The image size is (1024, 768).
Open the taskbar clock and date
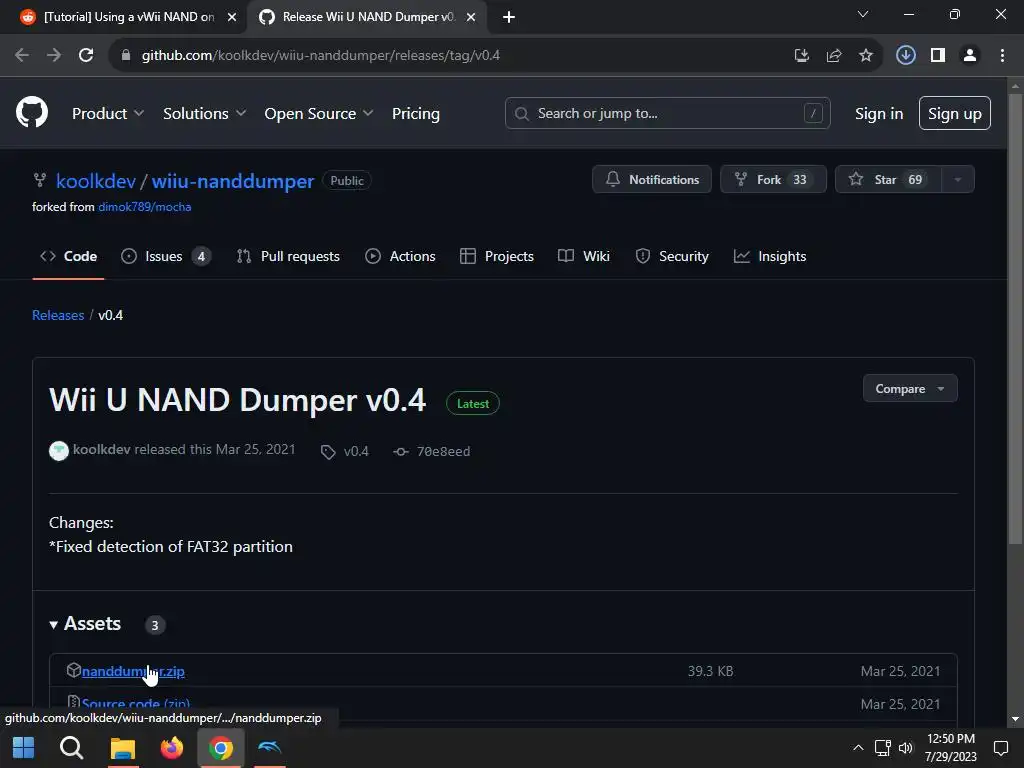950,748
